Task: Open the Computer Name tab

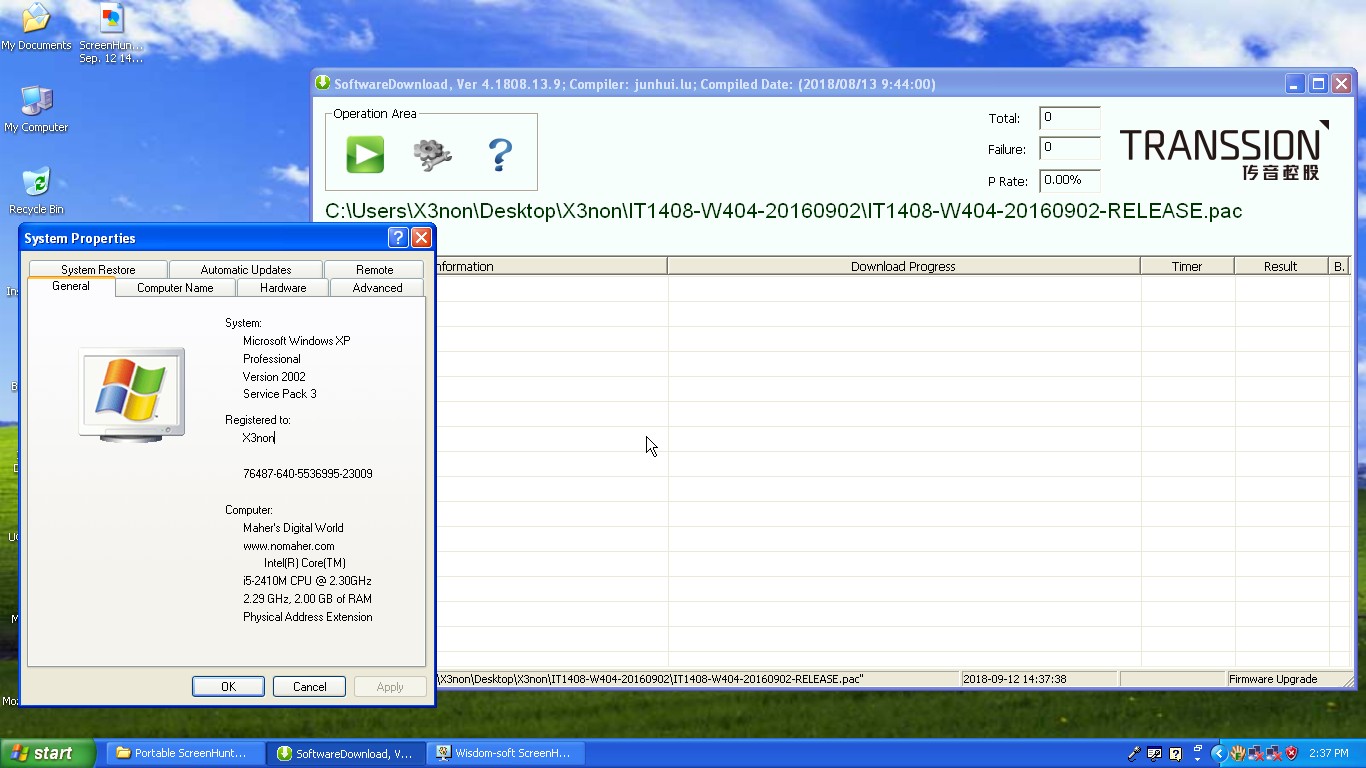Action: click(175, 288)
